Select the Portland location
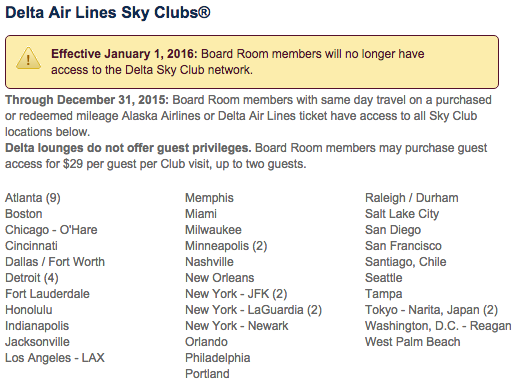Image resolution: width=519 pixels, height=389 pixels. [207, 374]
